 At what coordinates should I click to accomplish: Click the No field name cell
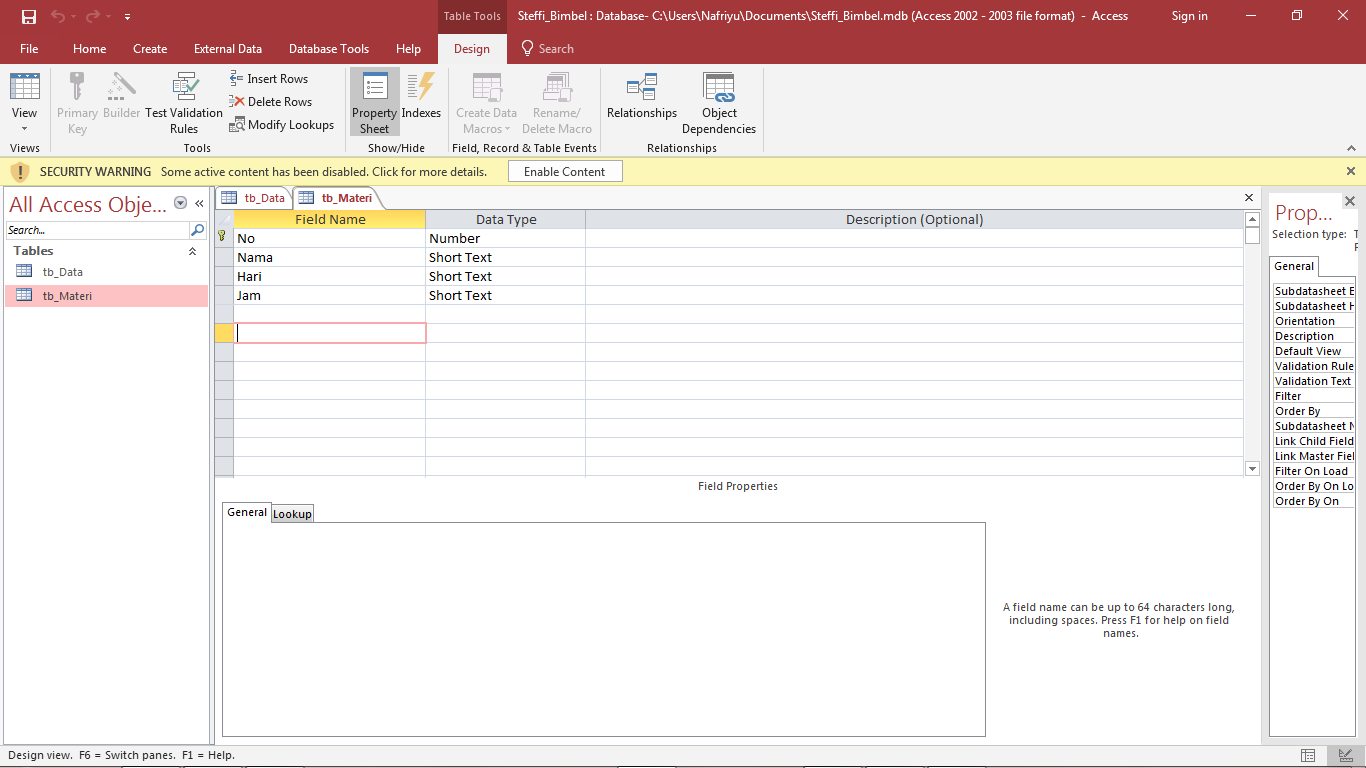330,239
